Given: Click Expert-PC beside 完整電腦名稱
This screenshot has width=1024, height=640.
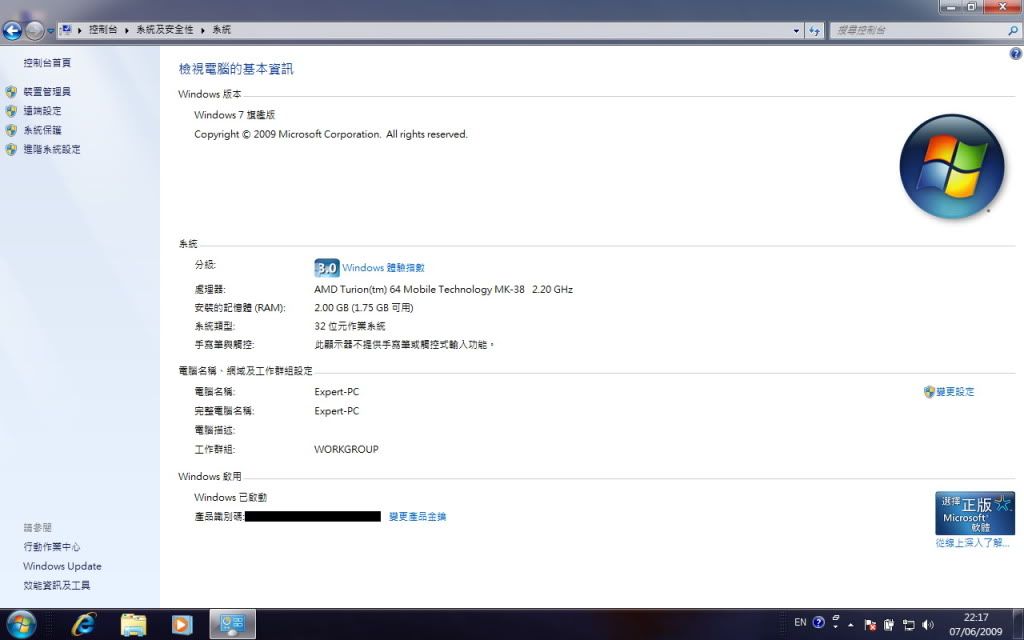Looking at the screenshot, I should (336, 411).
